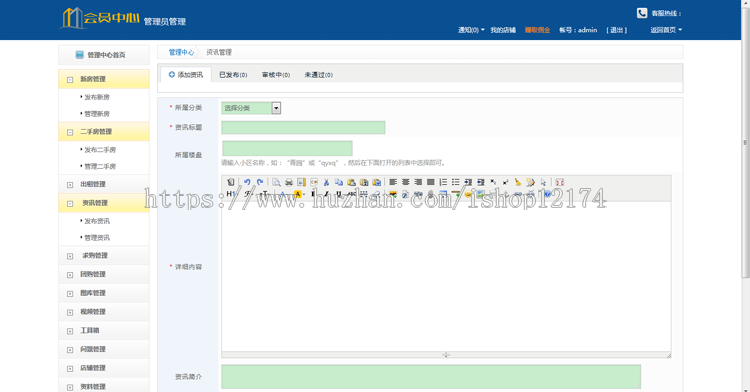The height and width of the screenshot is (392, 750).
Task: Switch to the 已发布(0) tab
Action: pyautogui.click(x=233, y=75)
